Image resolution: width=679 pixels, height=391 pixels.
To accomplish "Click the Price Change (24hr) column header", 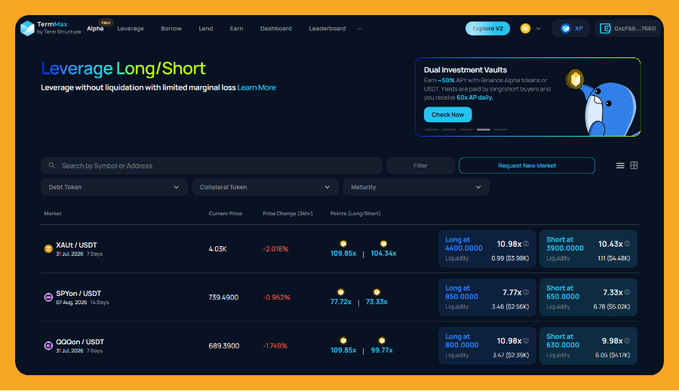I will point(288,213).
